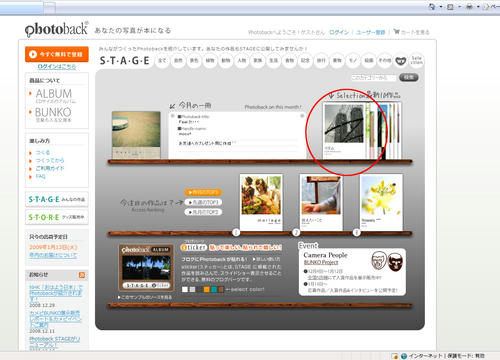Select the 全て category circle
This screenshot has width=500, height=360.
click(162, 61)
